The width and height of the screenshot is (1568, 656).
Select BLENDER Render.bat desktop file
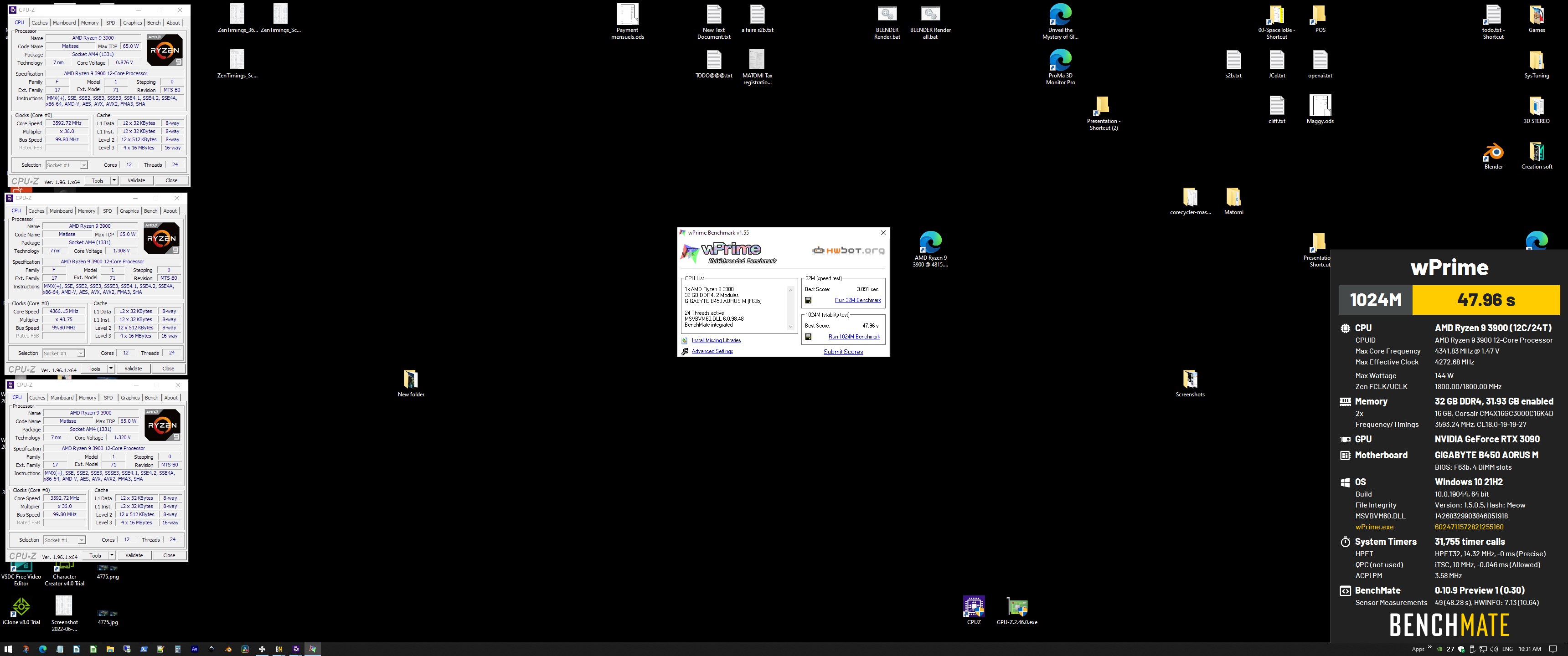tap(887, 22)
